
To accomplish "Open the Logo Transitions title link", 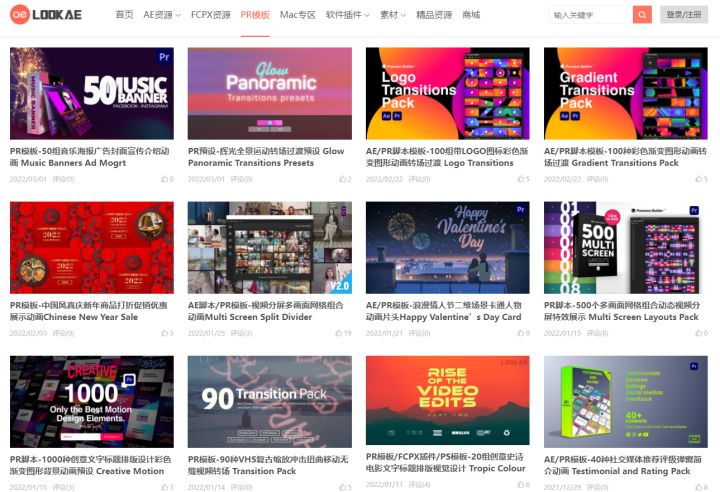I will pyautogui.click(x=447, y=157).
